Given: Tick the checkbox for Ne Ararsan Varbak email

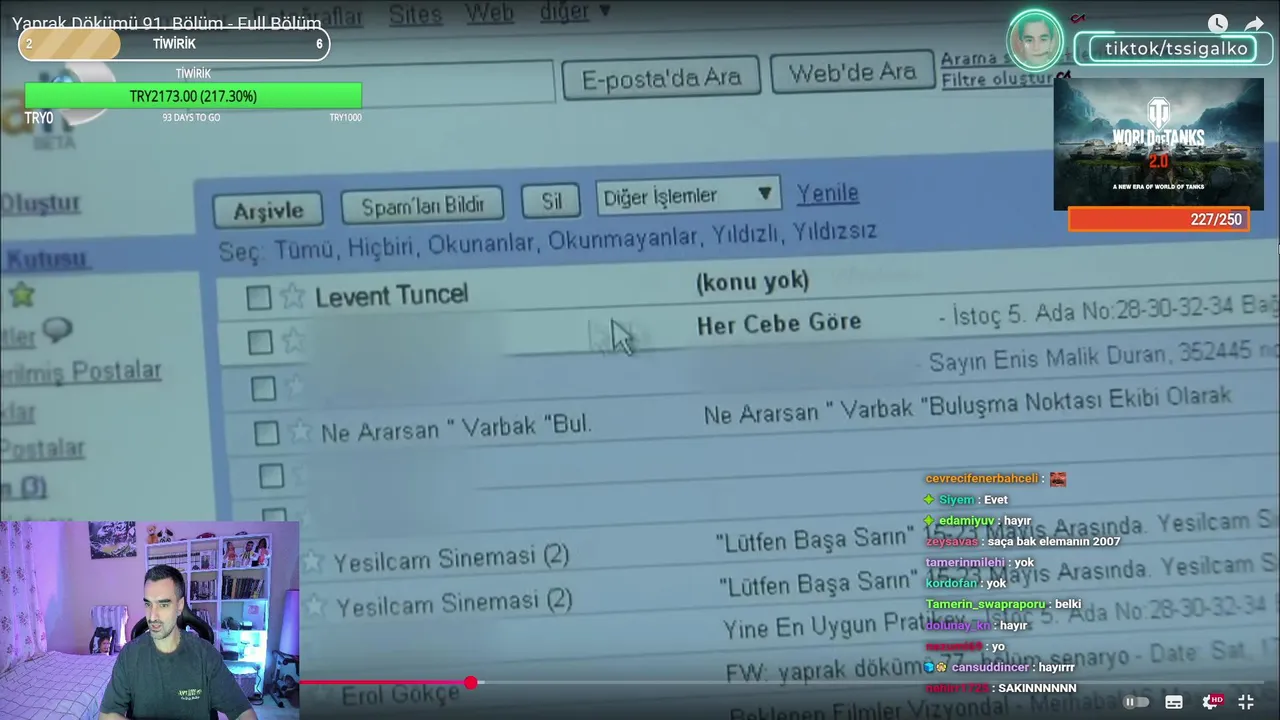Looking at the screenshot, I should point(266,432).
